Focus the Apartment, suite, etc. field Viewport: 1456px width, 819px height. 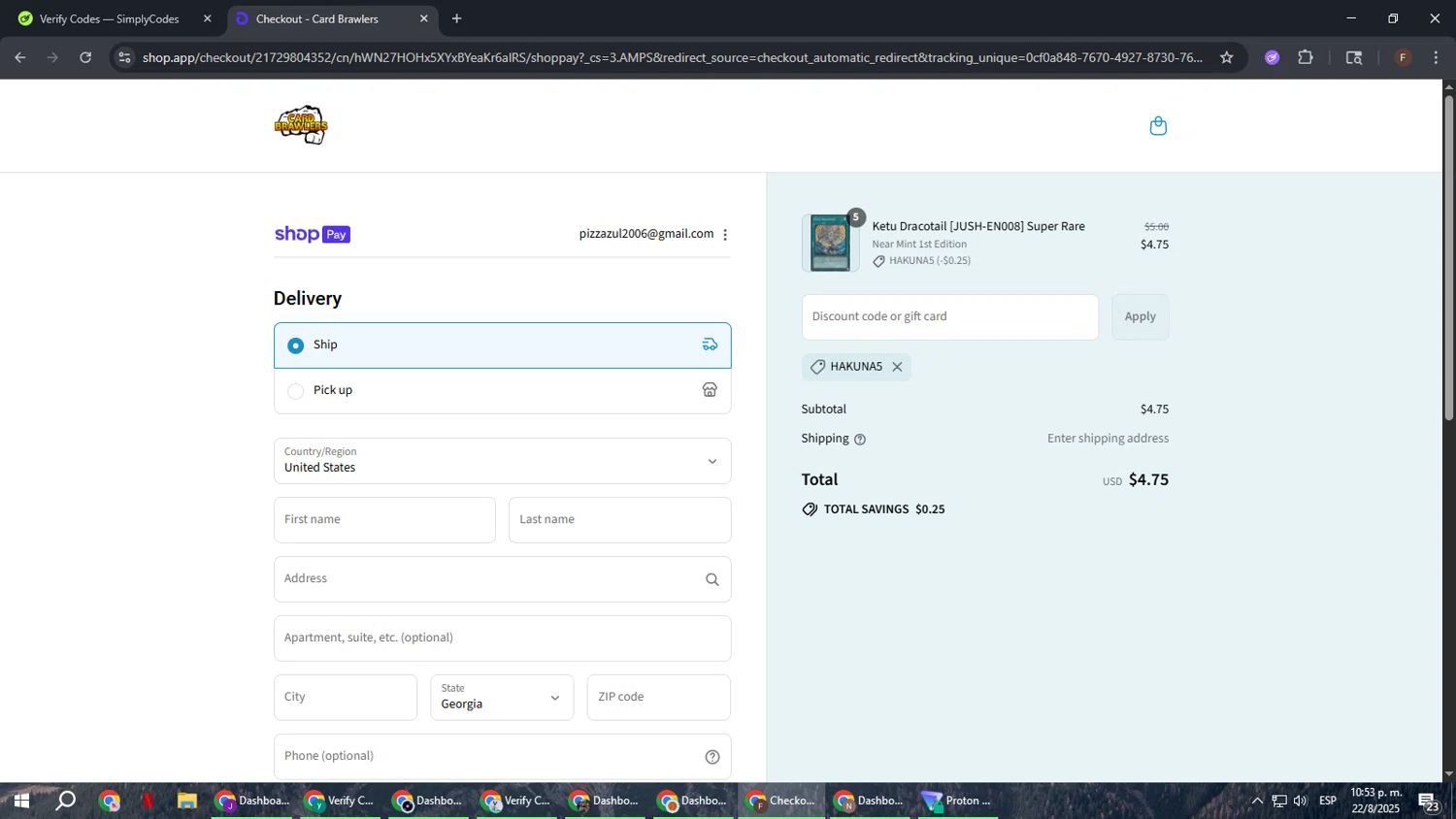(x=503, y=639)
